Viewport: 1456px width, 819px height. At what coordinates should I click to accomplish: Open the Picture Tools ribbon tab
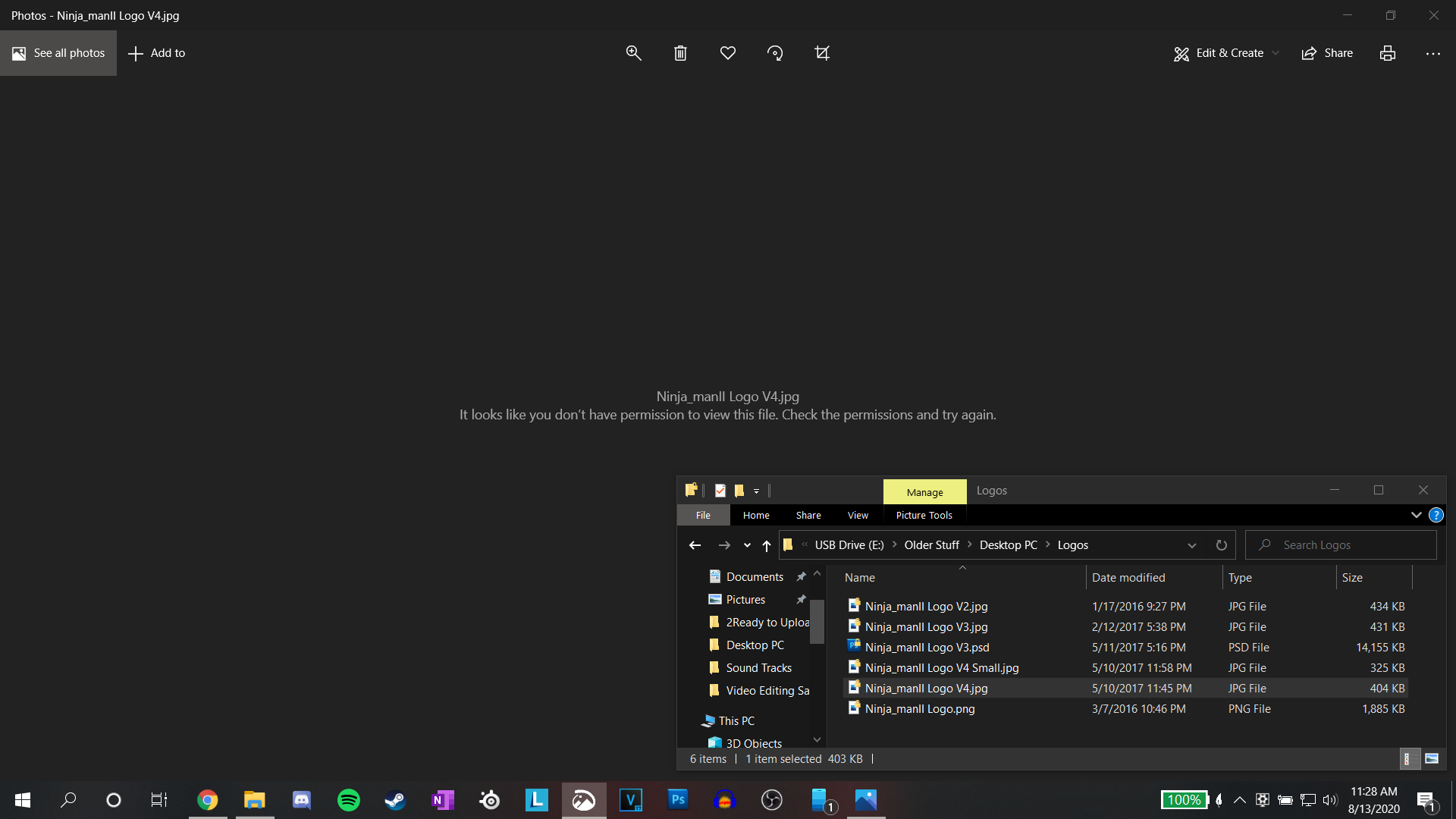click(924, 515)
